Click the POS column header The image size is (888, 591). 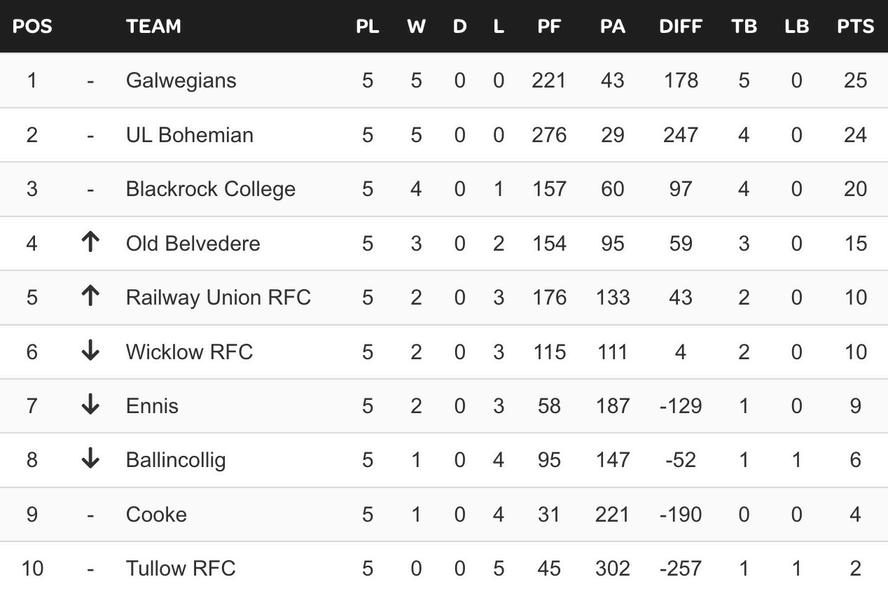point(32,26)
